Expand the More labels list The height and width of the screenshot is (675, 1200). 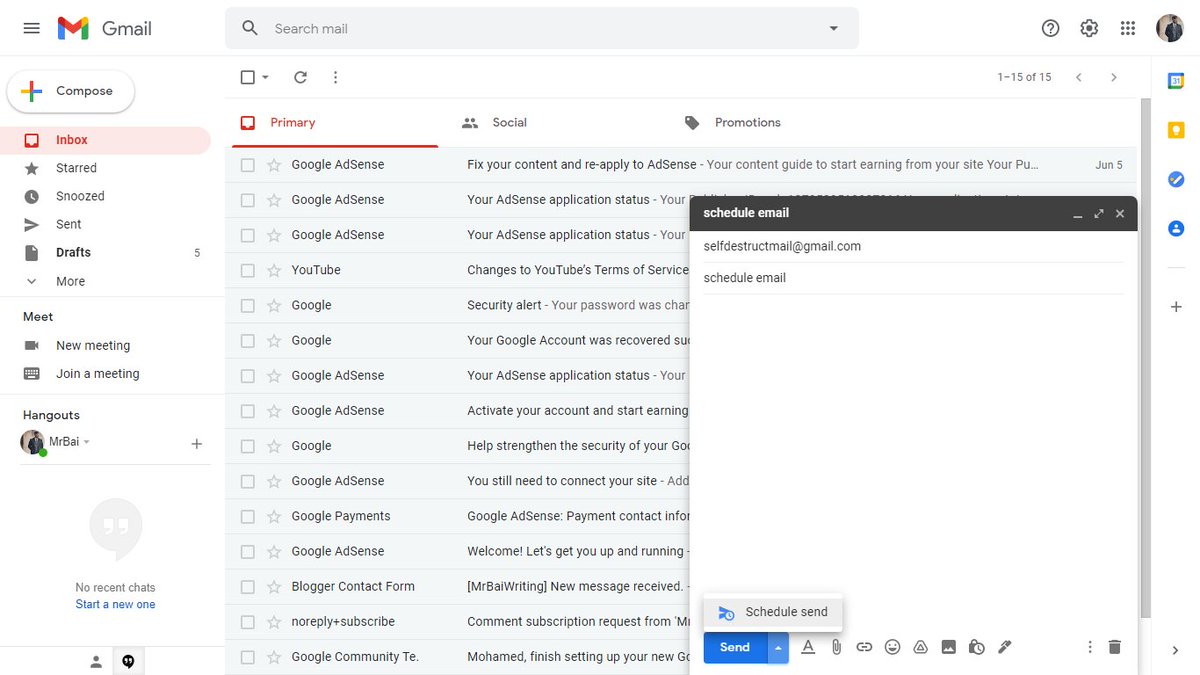(x=70, y=281)
